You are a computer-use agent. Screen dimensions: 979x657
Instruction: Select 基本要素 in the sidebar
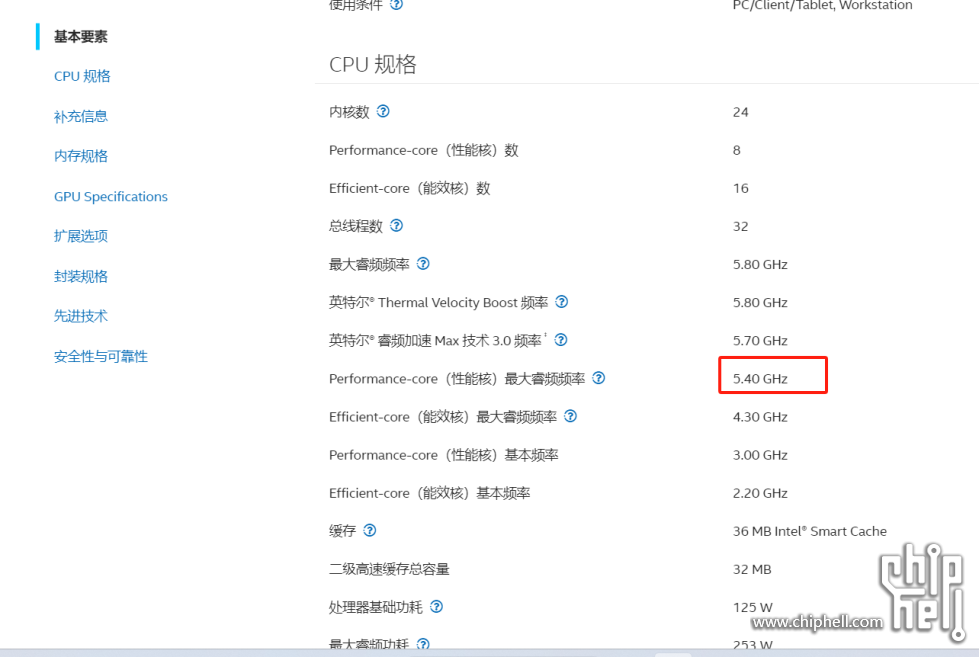click(x=81, y=36)
